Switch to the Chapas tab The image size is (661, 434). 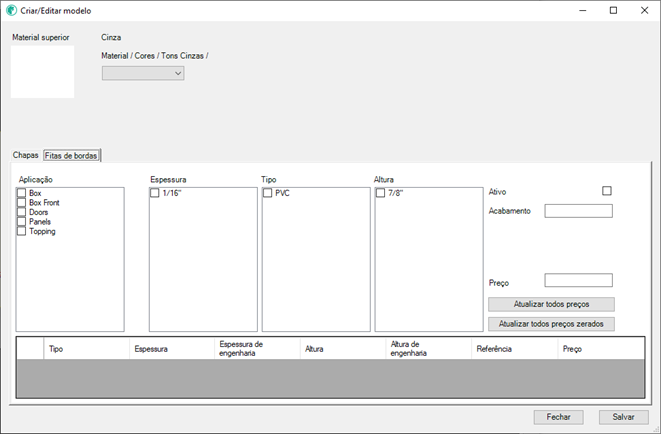point(25,155)
